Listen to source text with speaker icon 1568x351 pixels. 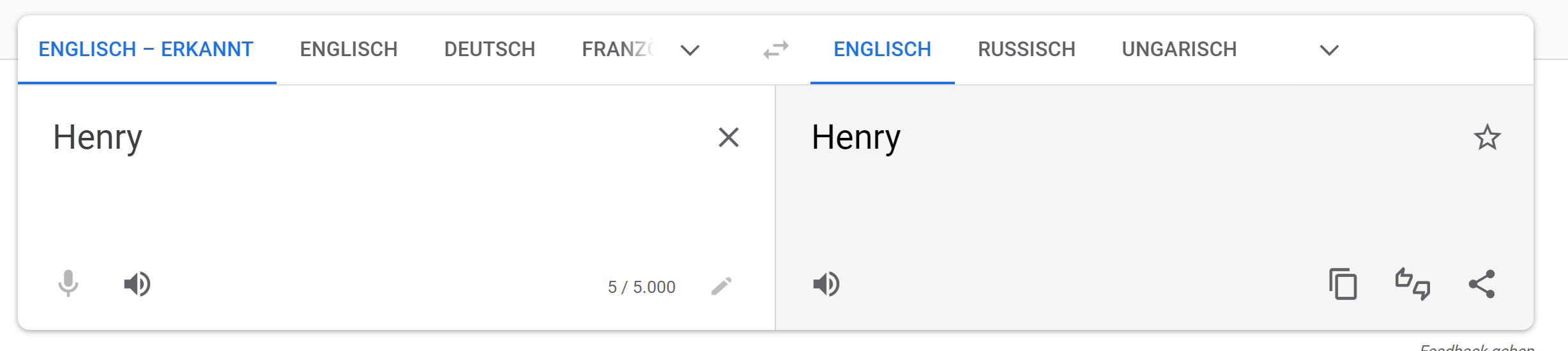pos(137,284)
